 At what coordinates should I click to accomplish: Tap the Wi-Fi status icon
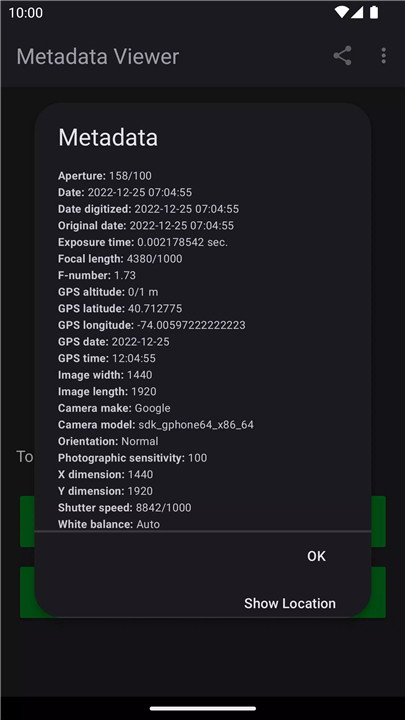(x=342, y=12)
